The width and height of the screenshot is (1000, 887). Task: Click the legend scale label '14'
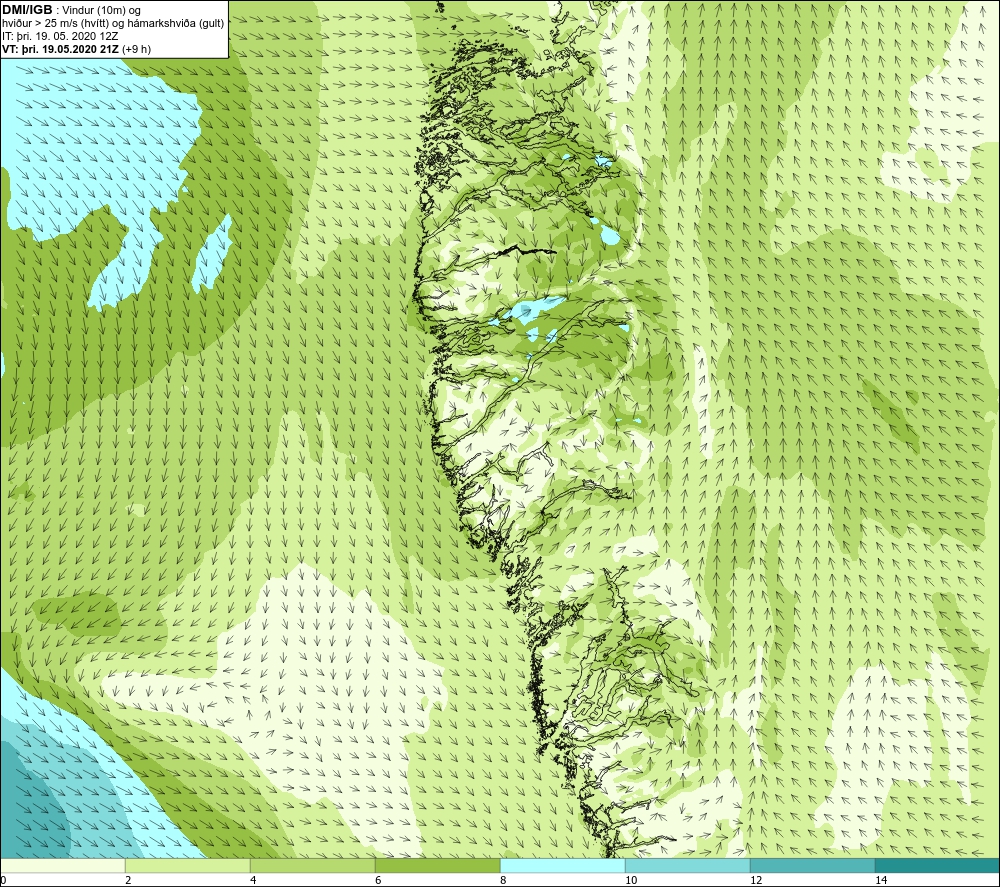(880, 880)
